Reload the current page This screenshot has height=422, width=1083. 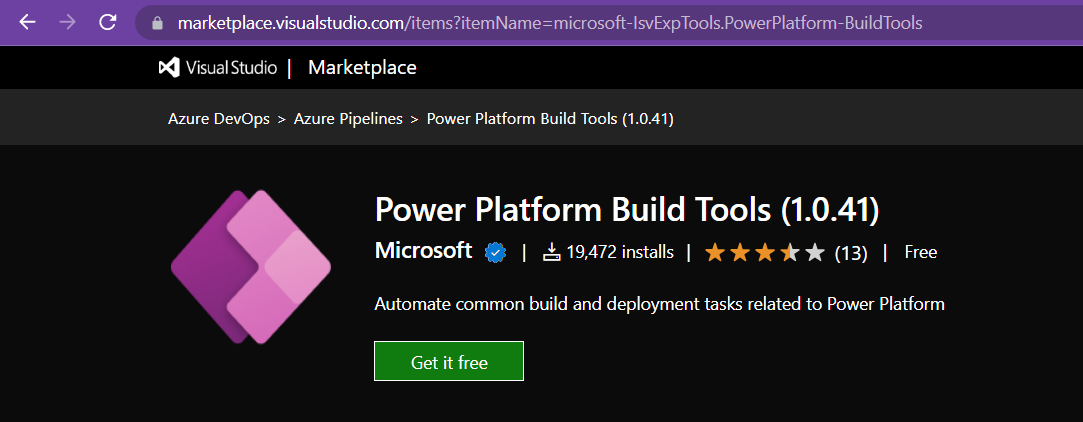tap(108, 21)
